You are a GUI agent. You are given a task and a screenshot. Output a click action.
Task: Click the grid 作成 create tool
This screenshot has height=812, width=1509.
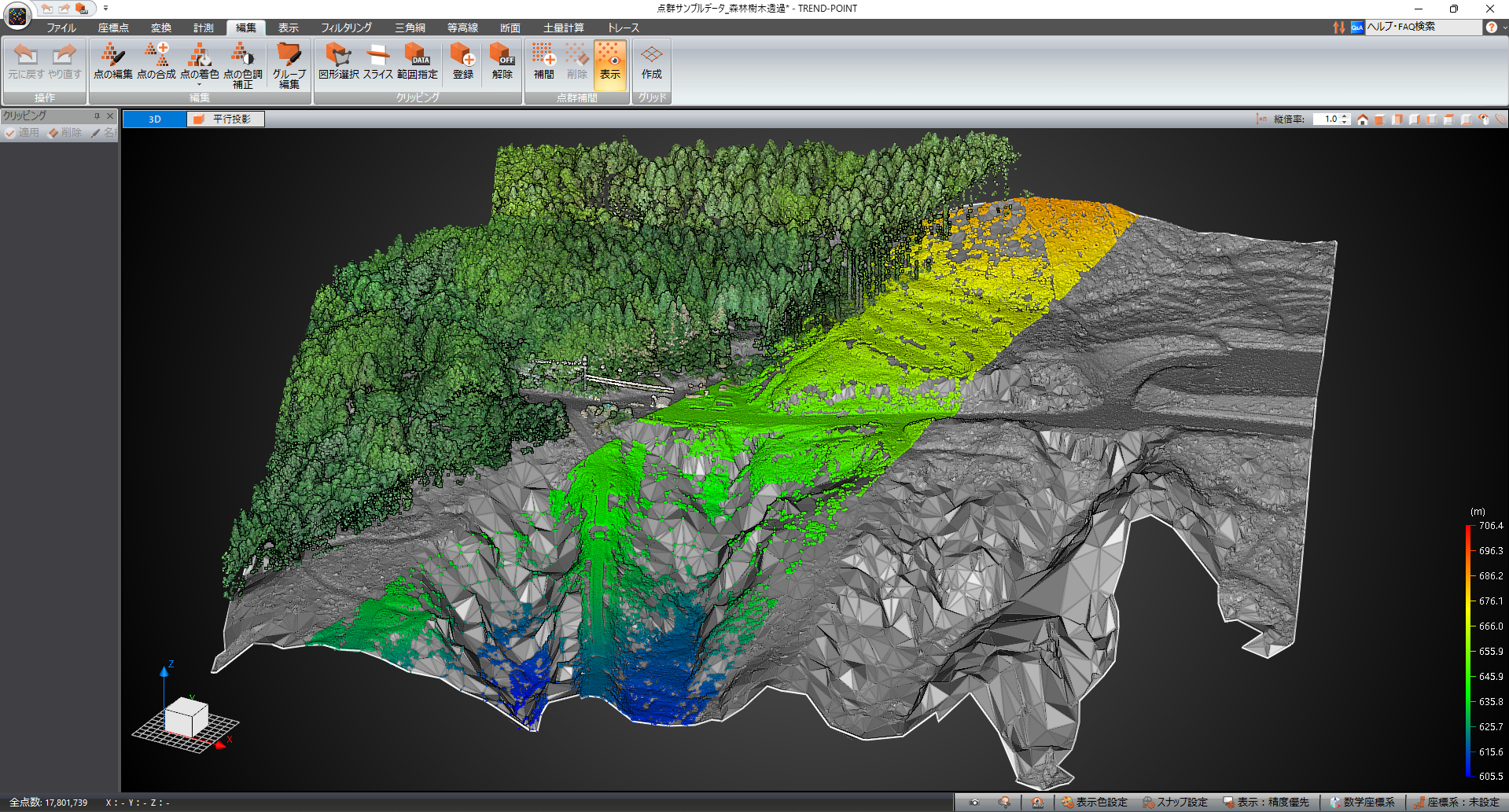tap(651, 62)
